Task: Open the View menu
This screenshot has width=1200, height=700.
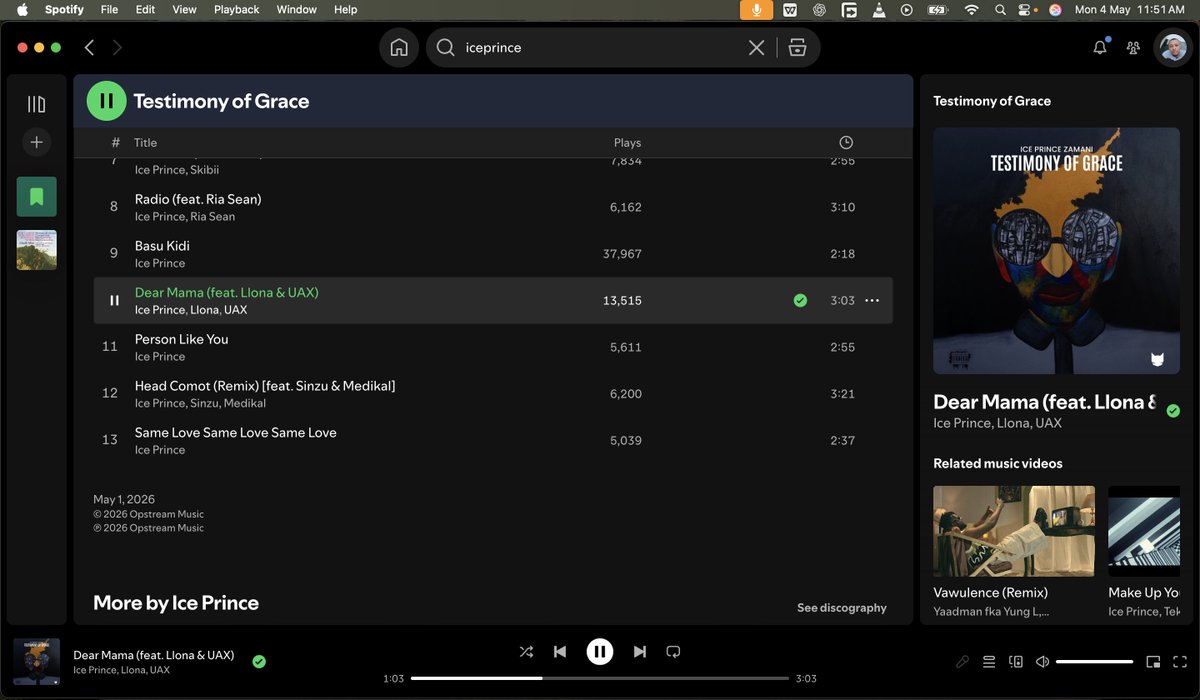Action: point(184,10)
